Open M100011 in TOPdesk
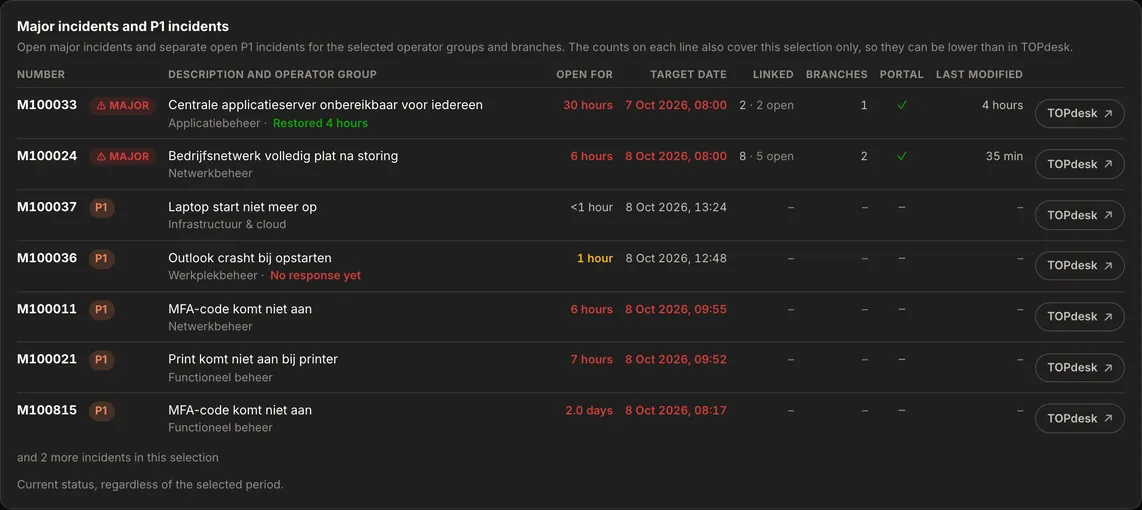 1079,317
